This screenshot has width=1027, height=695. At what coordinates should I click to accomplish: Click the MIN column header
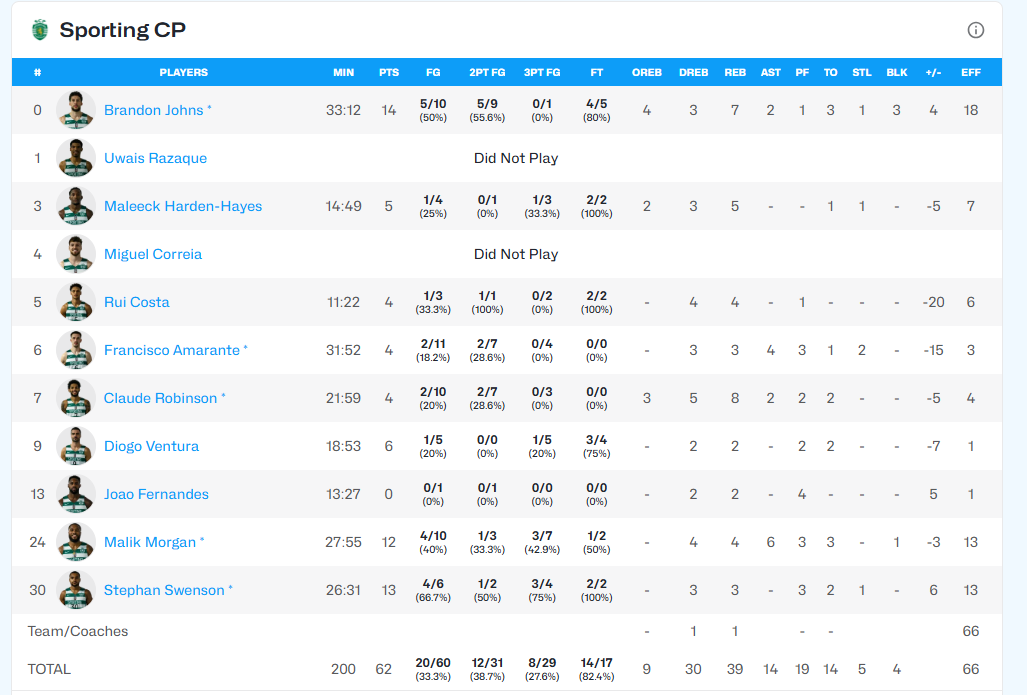(343, 72)
